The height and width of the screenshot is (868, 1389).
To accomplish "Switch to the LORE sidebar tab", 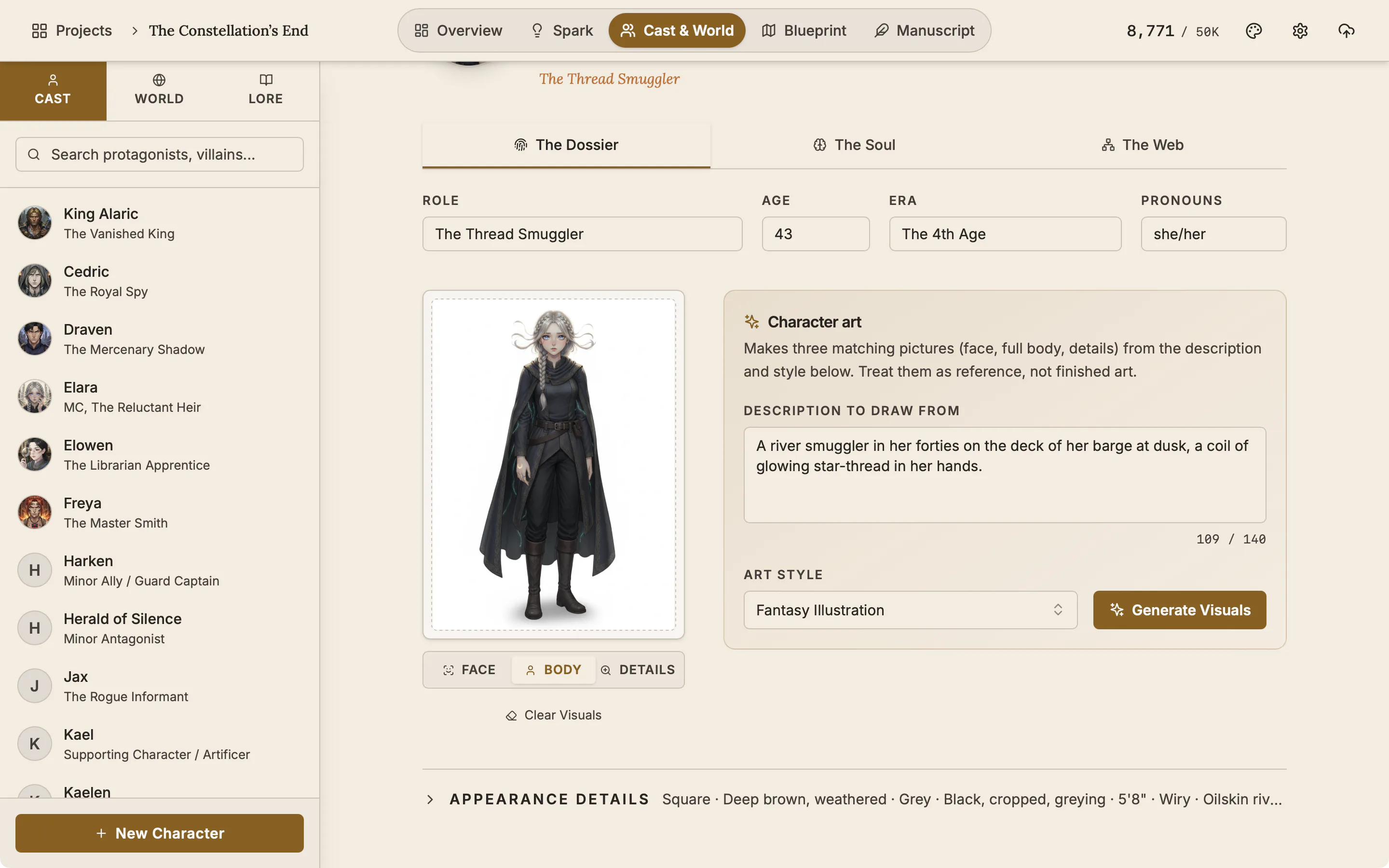I will pyautogui.click(x=266, y=90).
